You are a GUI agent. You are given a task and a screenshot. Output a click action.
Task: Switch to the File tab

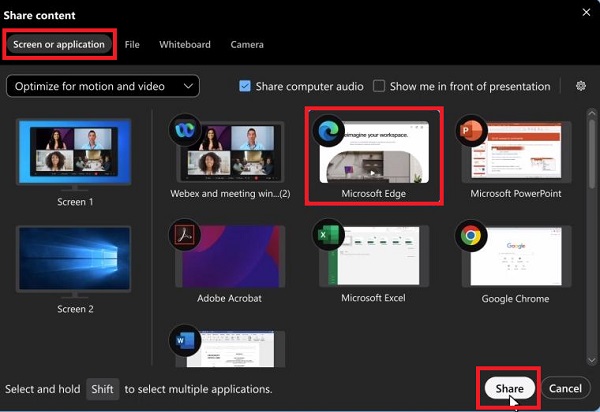point(132,44)
